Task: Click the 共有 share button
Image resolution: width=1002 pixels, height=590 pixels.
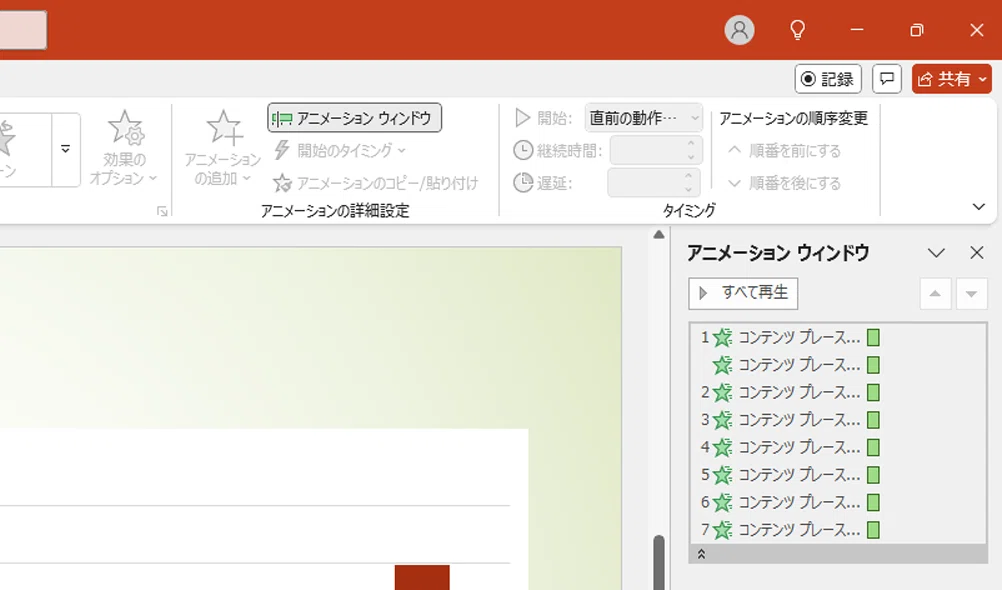Action: 952,79
